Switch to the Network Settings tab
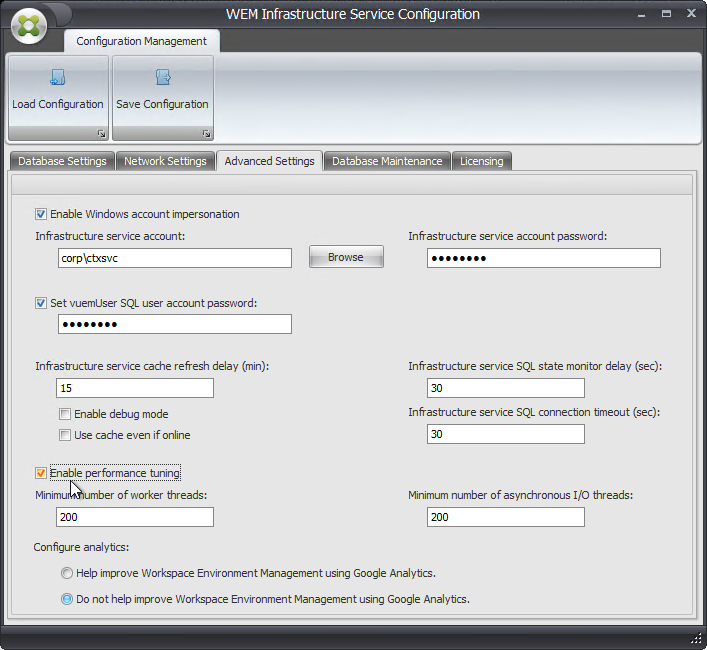707x650 pixels. point(165,161)
